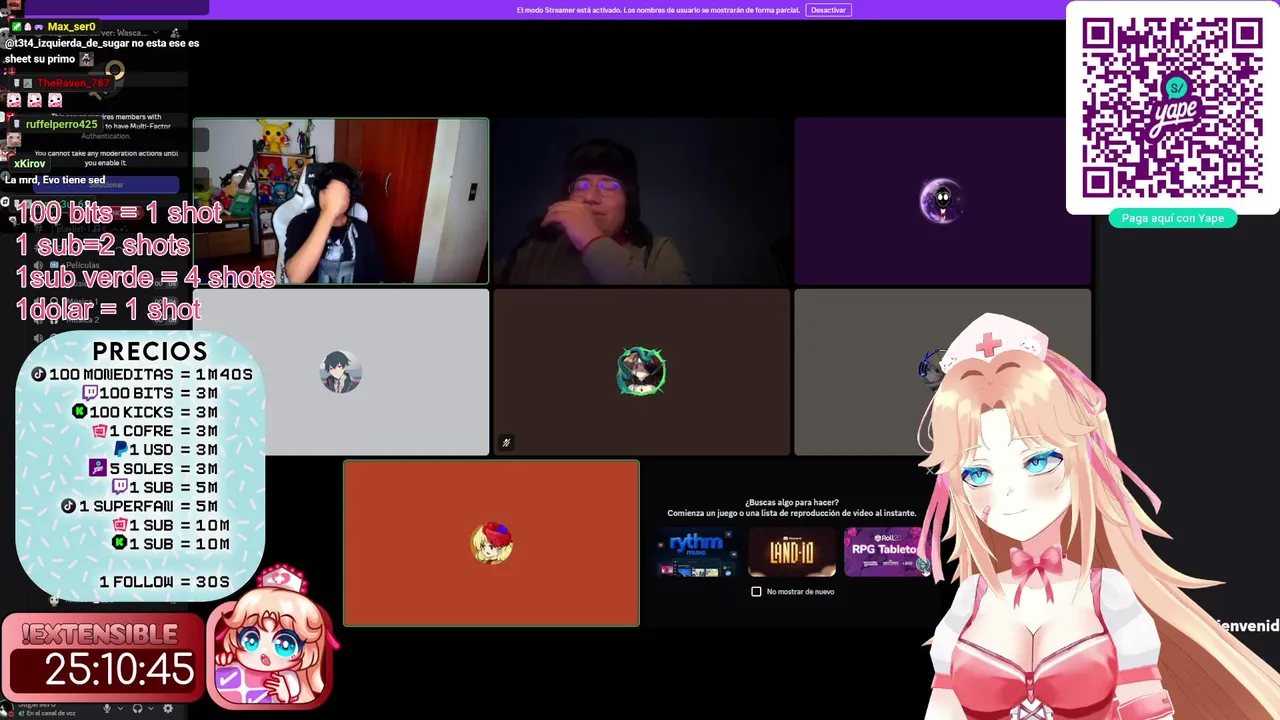Viewport: 1280px width, 720px height.
Task: Click the '100 bits = 1 shot' text
Action: click(x=119, y=213)
